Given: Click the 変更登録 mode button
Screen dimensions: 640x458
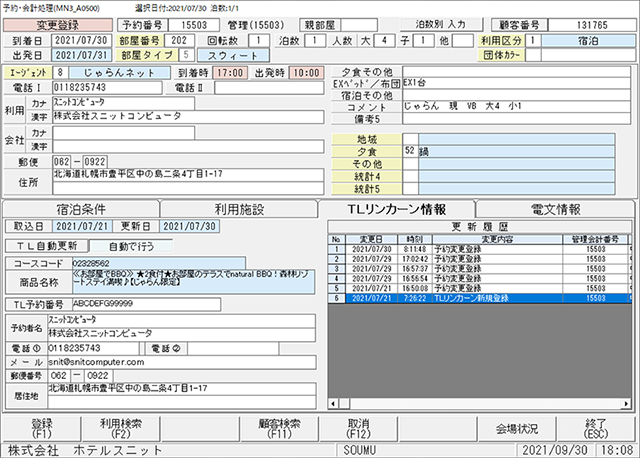Looking at the screenshot, I should [x=58, y=25].
